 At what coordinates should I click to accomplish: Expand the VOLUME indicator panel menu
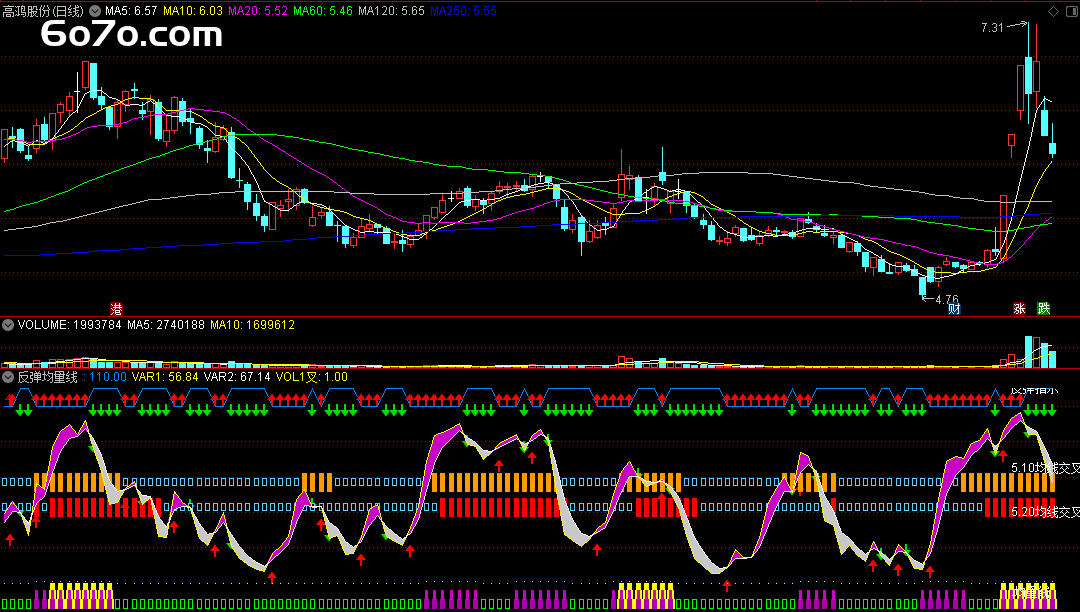tap(7, 325)
